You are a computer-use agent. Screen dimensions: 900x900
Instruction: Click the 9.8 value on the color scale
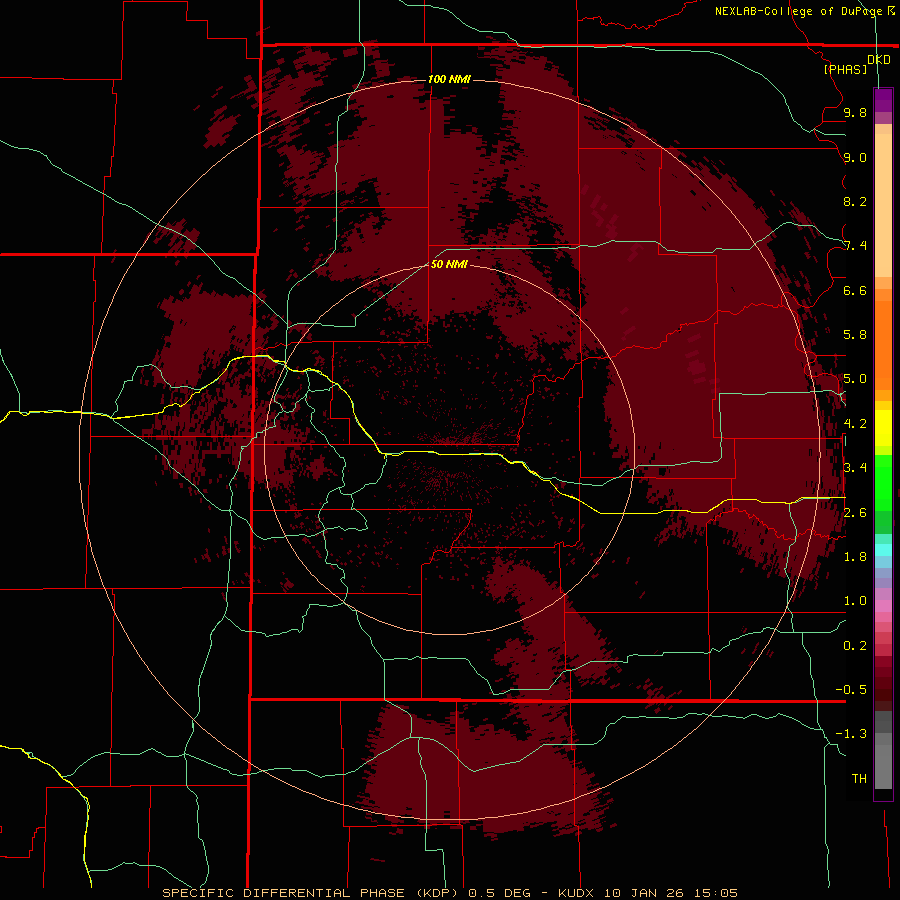pos(855,112)
